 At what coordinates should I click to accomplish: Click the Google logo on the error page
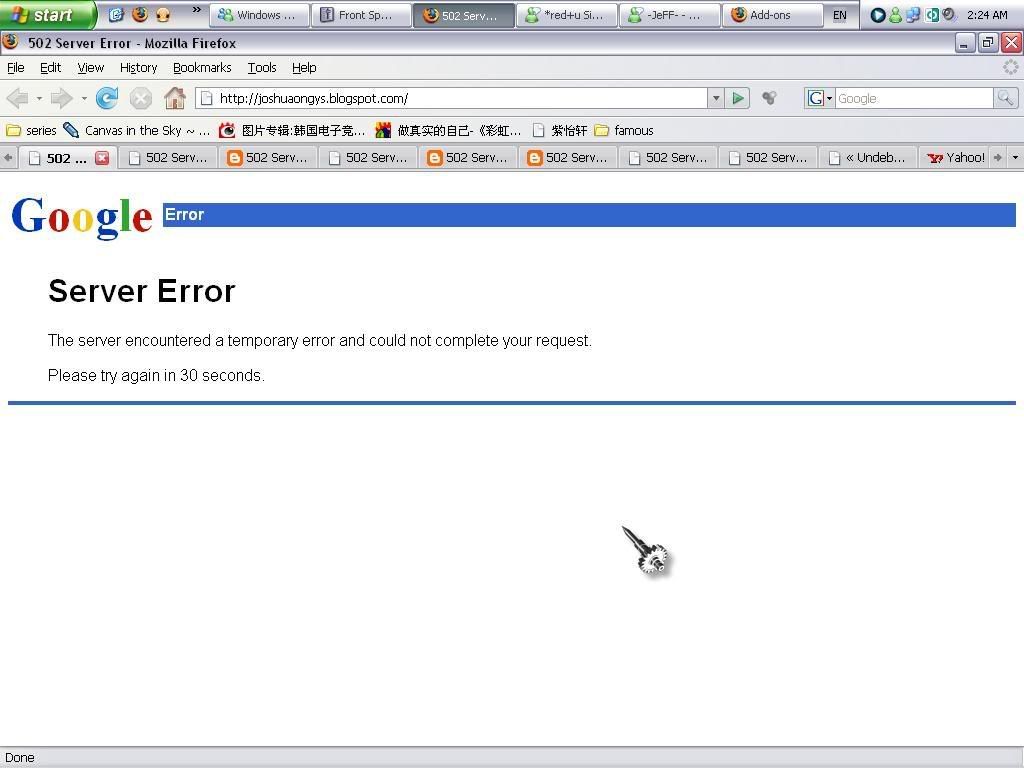coord(82,217)
